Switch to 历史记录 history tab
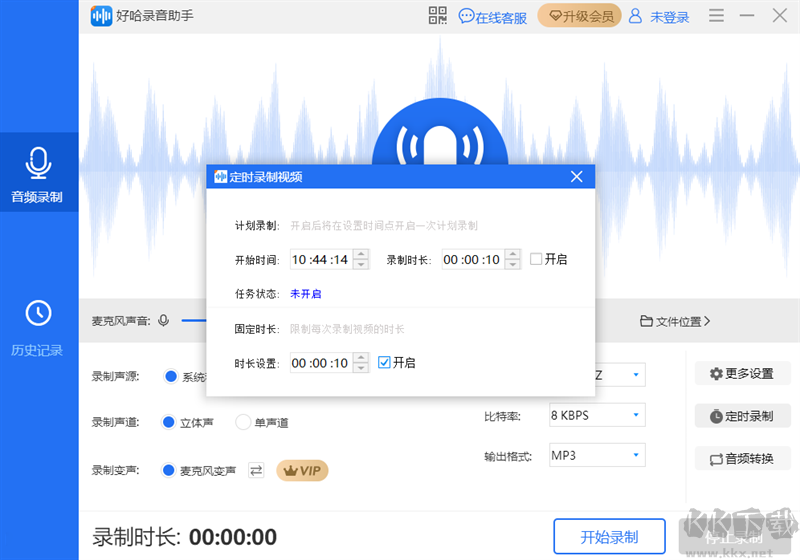 click(39, 328)
